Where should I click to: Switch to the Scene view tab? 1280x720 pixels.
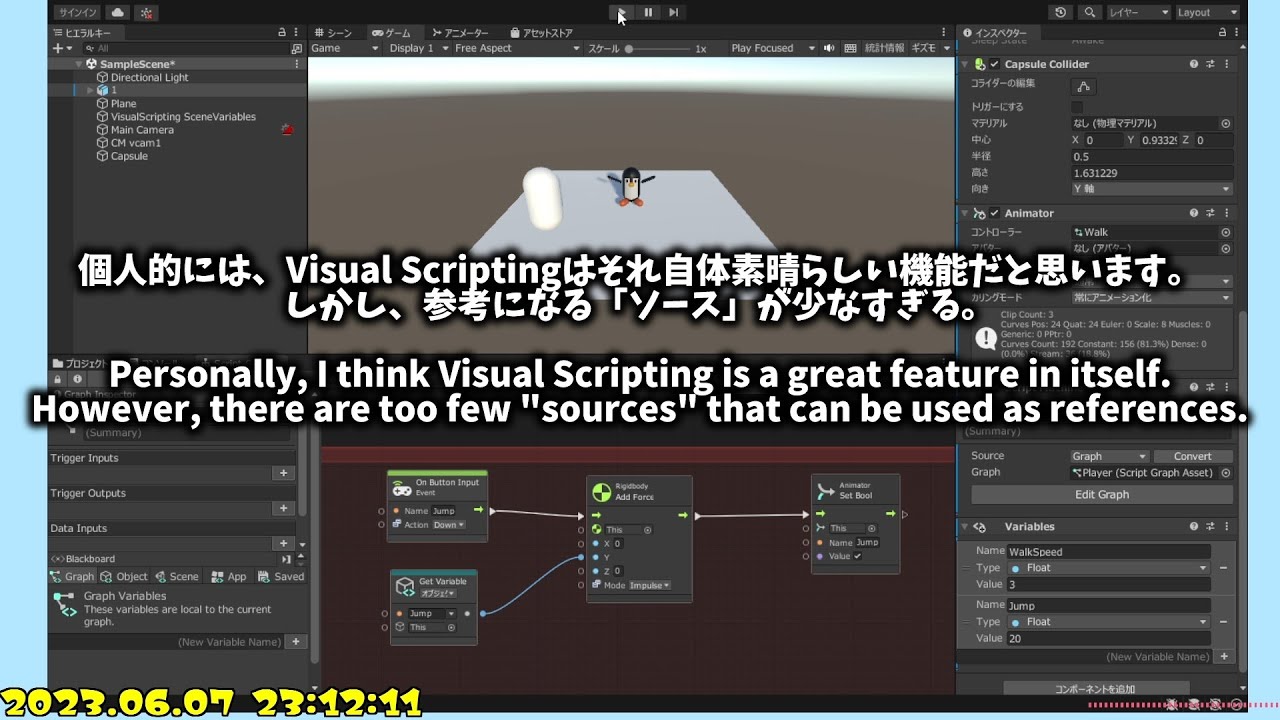pos(334,33)
